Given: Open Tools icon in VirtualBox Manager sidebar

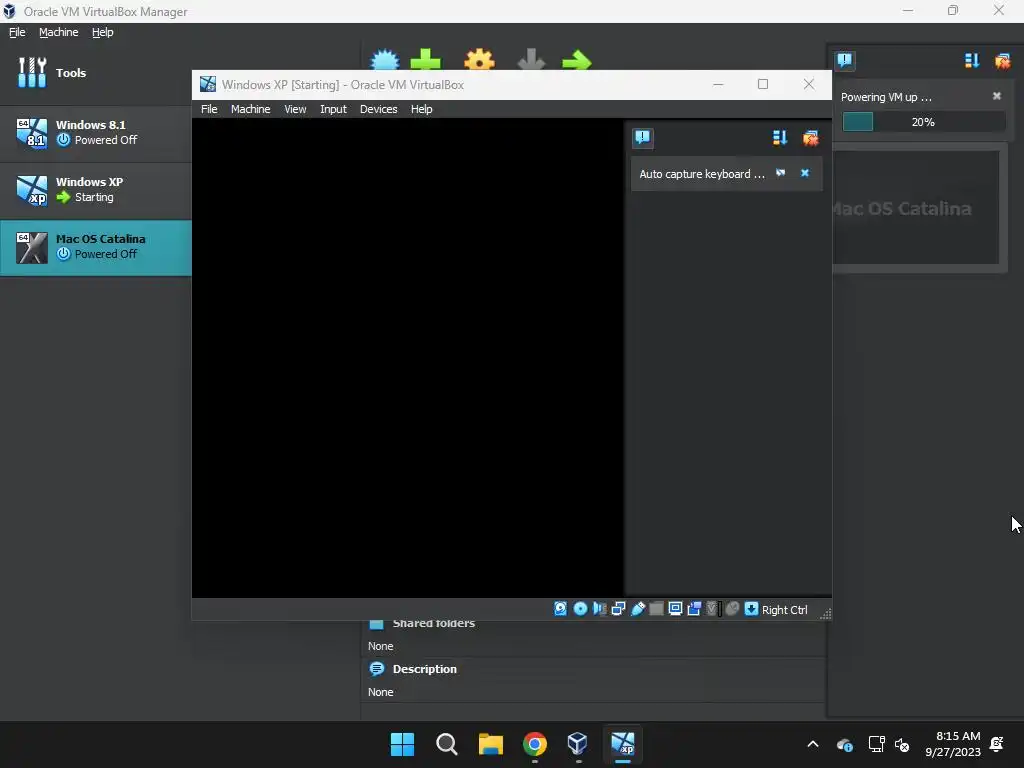Looking at the screenshot, I should pyautogui.click(x=32, y=72).
